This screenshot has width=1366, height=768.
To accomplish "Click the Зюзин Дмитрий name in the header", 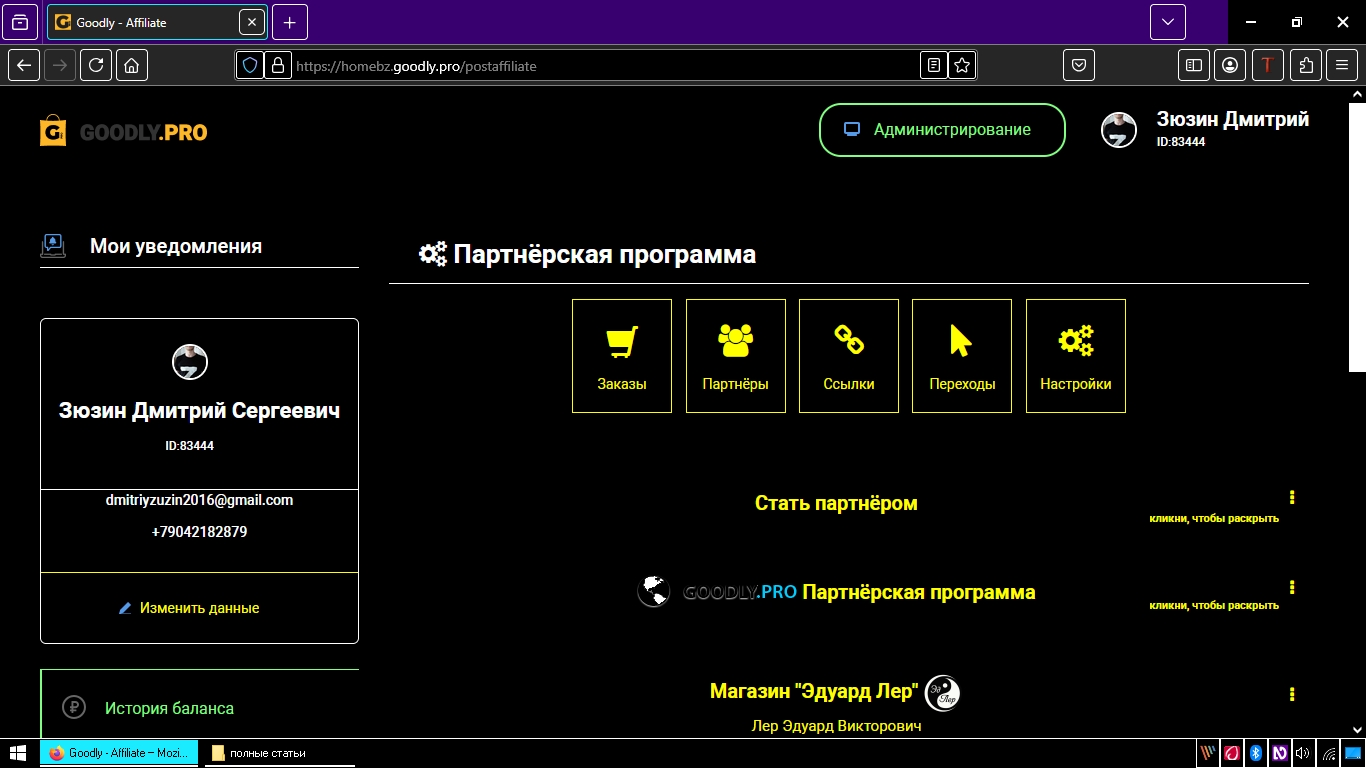I will pyautogui.click(x=1233, y=119).
